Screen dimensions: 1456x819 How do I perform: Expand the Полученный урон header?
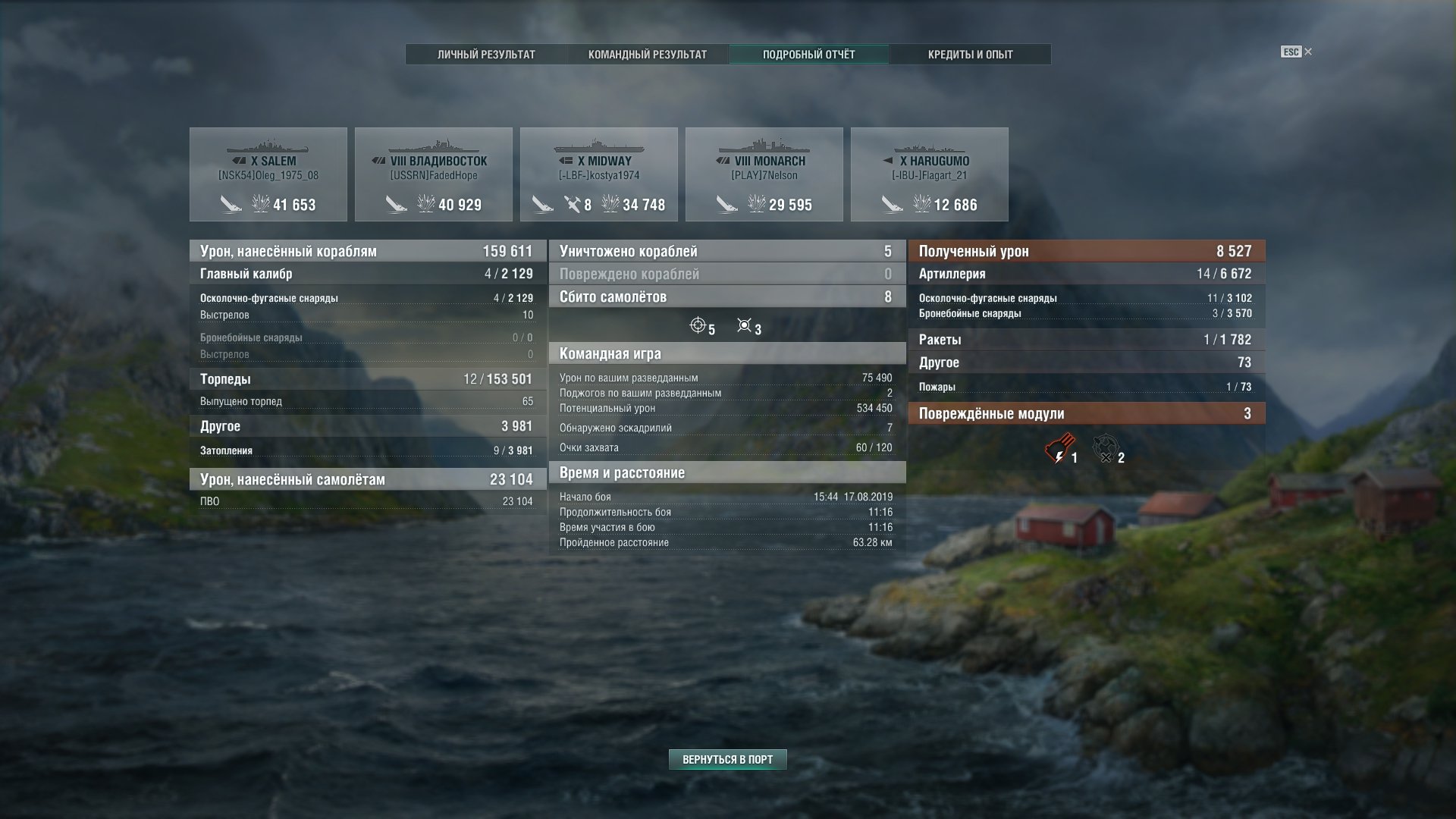1087,251
